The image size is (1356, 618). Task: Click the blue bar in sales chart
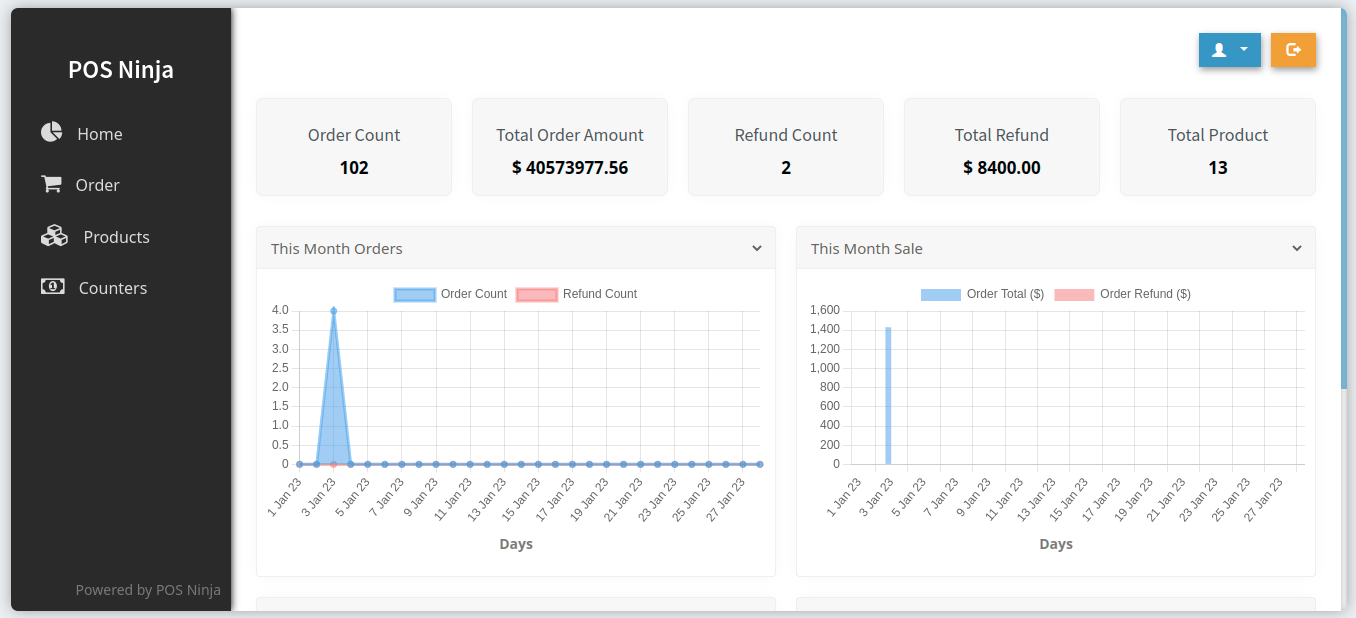[888, 395]
